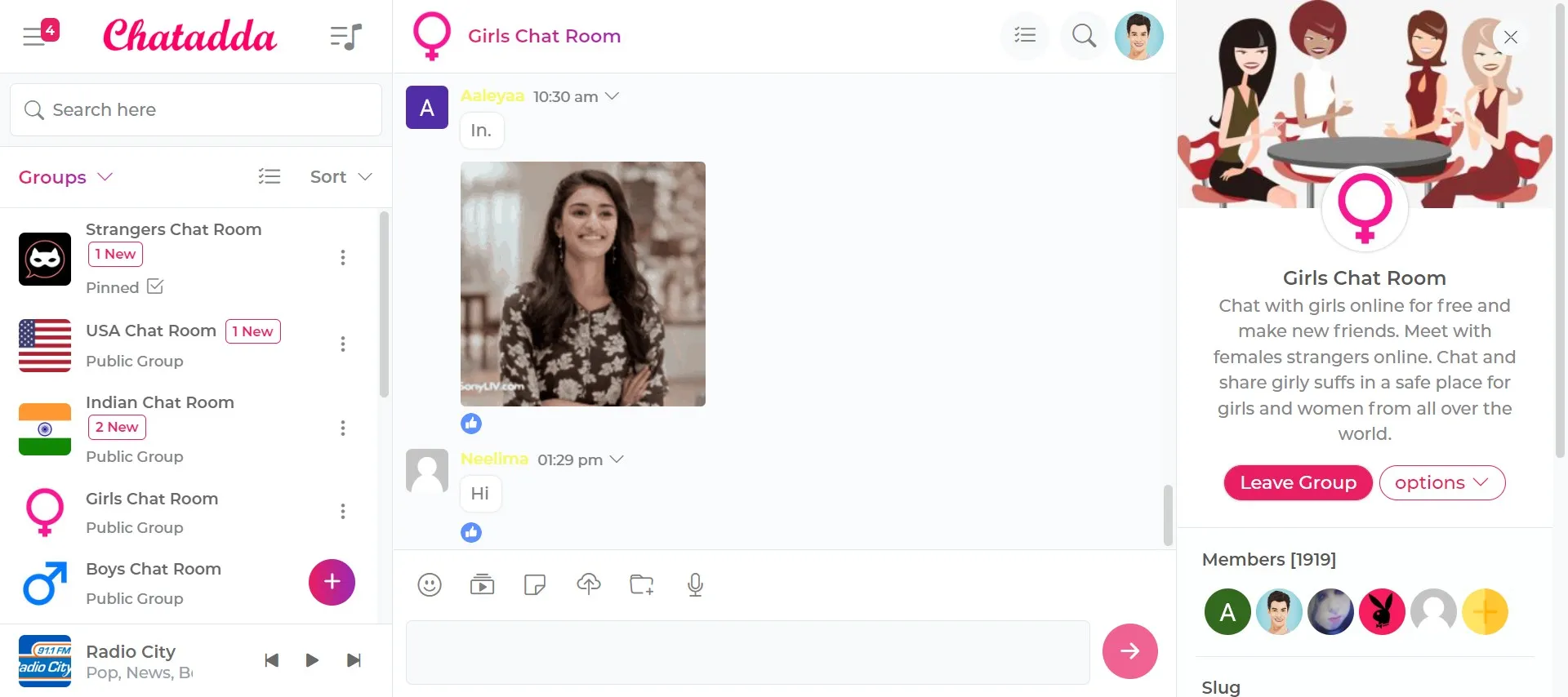Image resolution: width=1568 pixels, height=697 pixels.
Task: Open member A green avatar
Action: [1227, 611]
